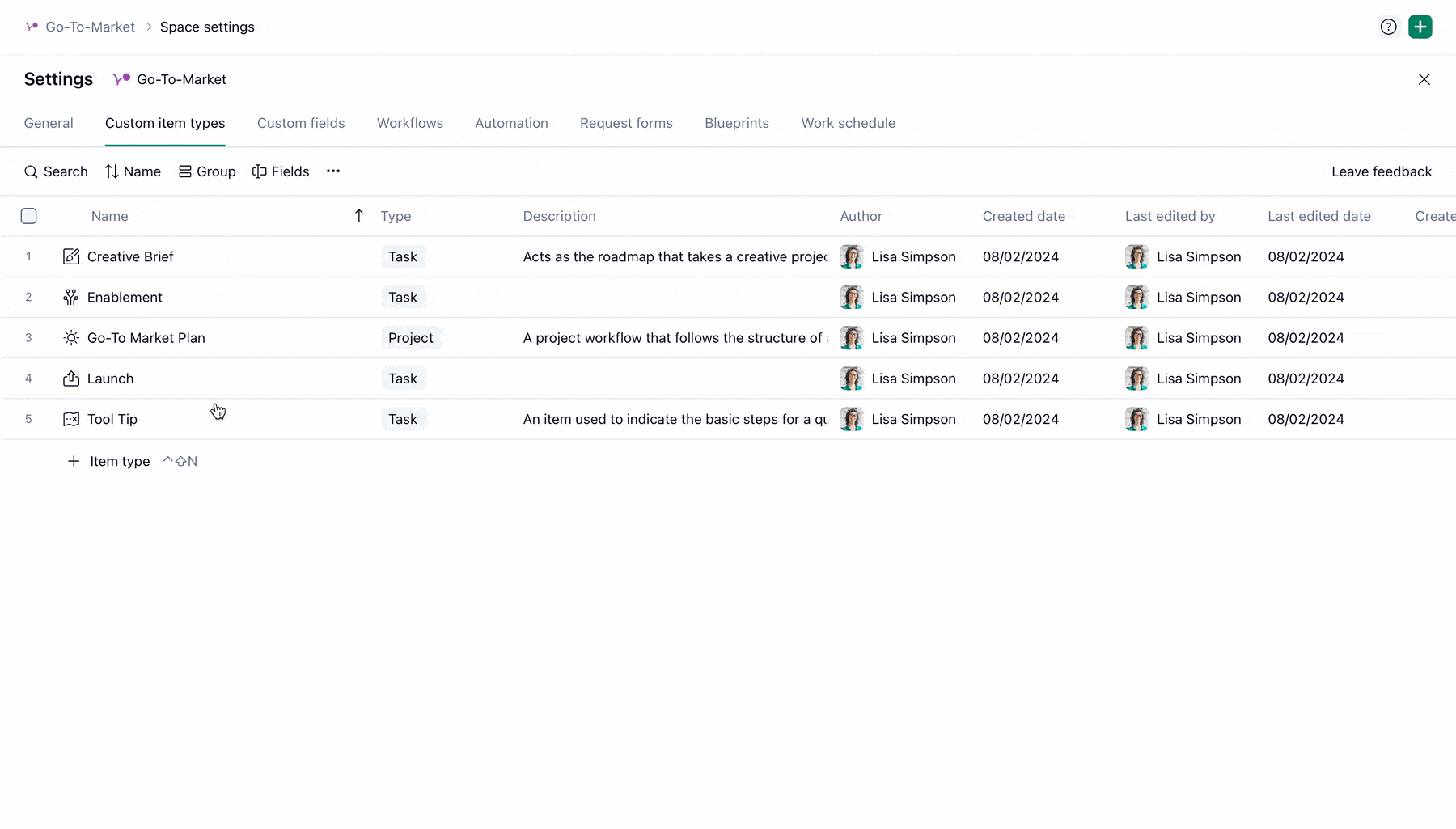
Task: Open the three-dot more options menu
Action: (333, 171)
